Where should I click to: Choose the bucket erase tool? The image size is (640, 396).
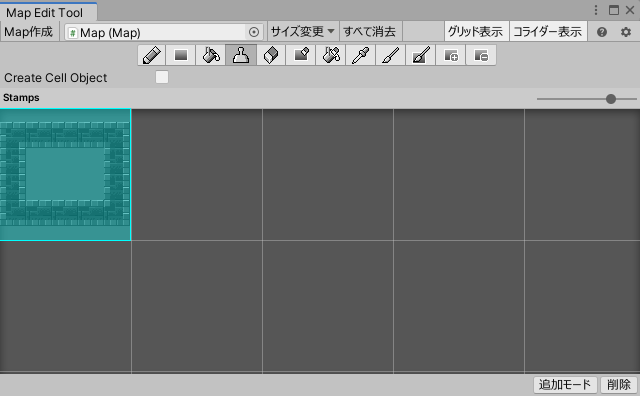331,55
